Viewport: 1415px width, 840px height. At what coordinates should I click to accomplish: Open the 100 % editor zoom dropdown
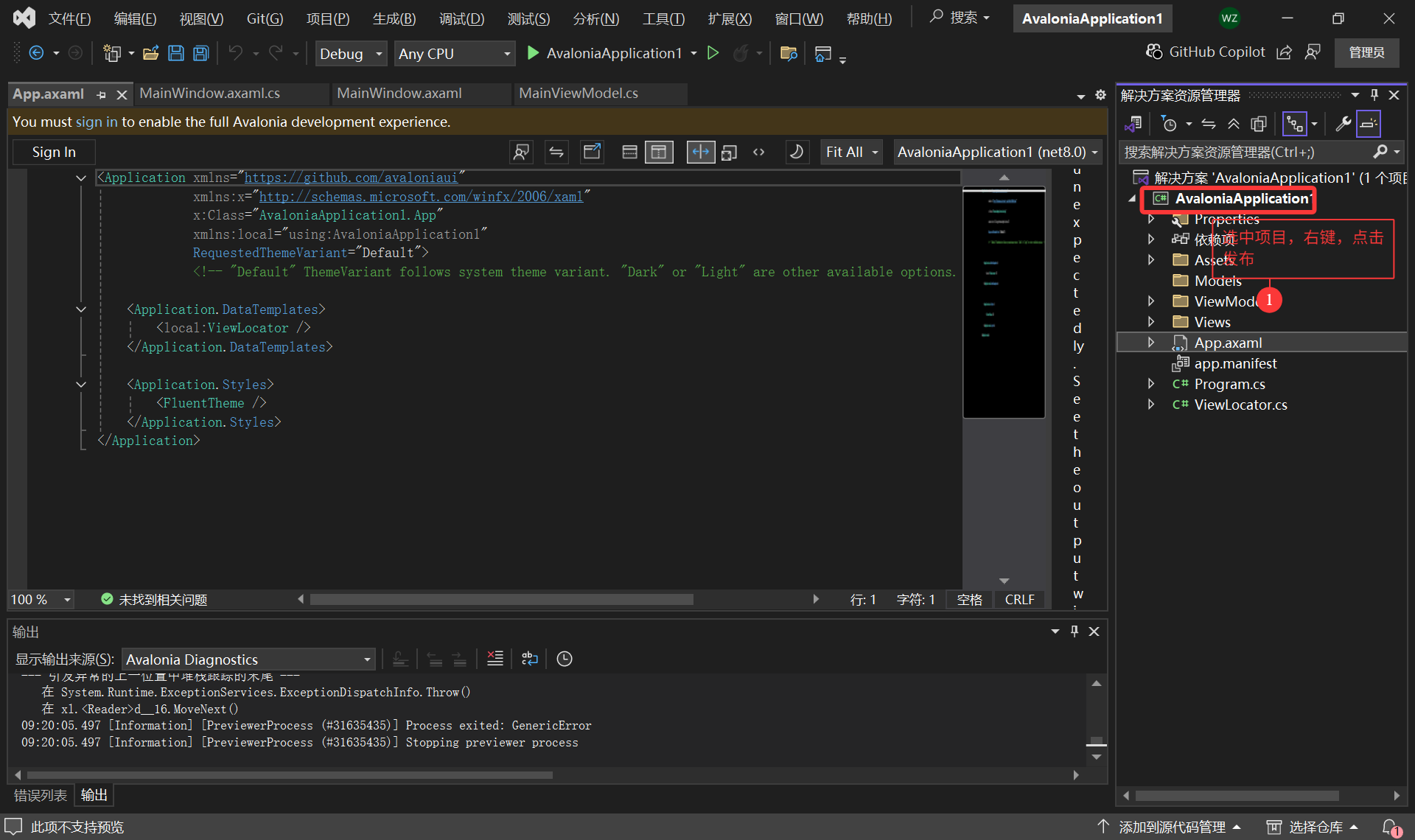(x=41, y=600)
